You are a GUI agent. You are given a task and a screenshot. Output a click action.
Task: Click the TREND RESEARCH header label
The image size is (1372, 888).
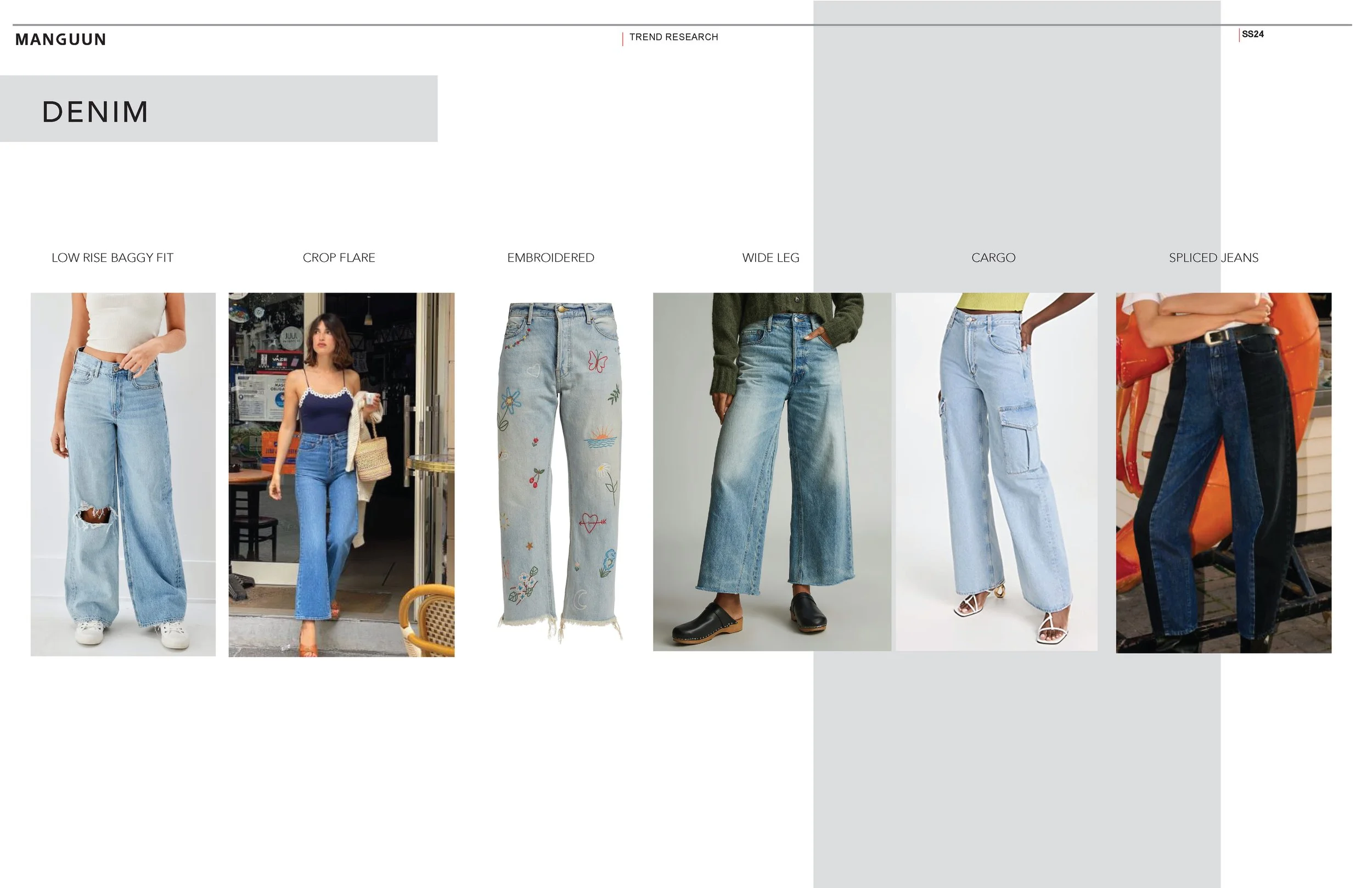pos(673,37)
